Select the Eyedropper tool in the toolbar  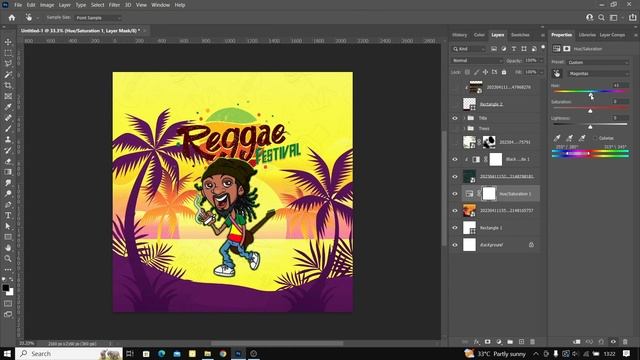tap(8, 107)
